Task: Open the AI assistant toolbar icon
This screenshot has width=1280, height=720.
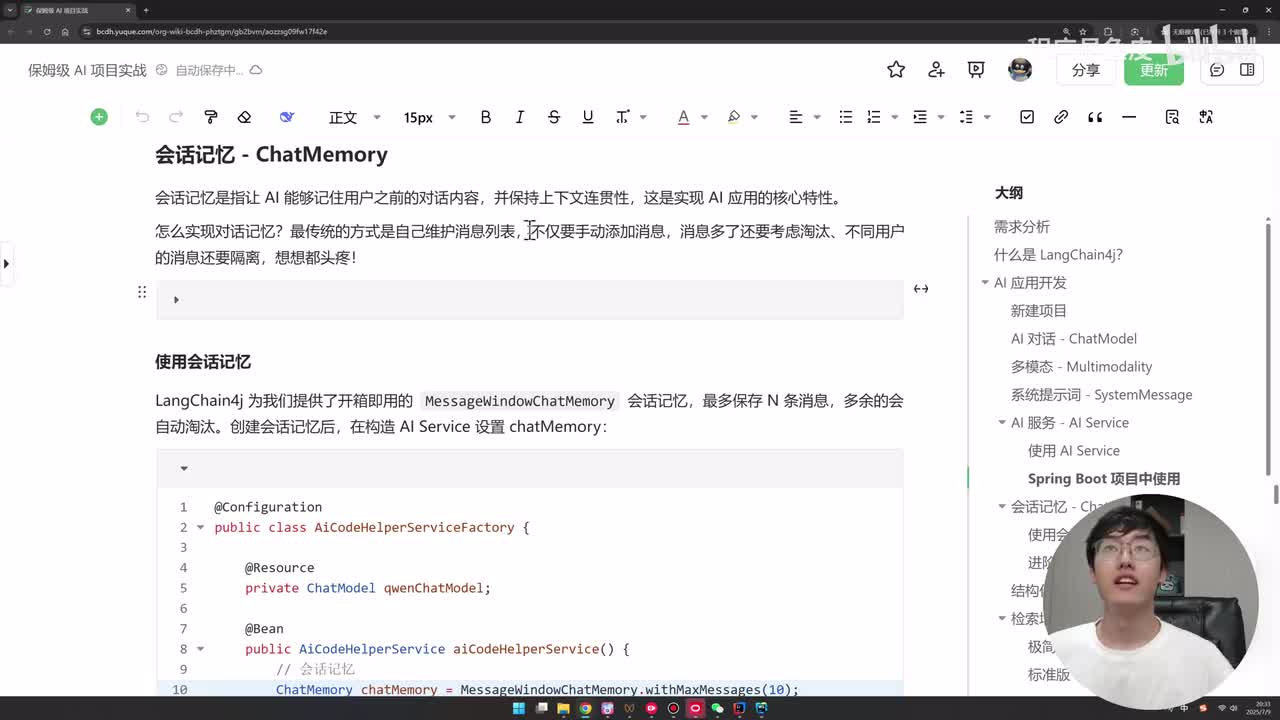Action: 287,117
